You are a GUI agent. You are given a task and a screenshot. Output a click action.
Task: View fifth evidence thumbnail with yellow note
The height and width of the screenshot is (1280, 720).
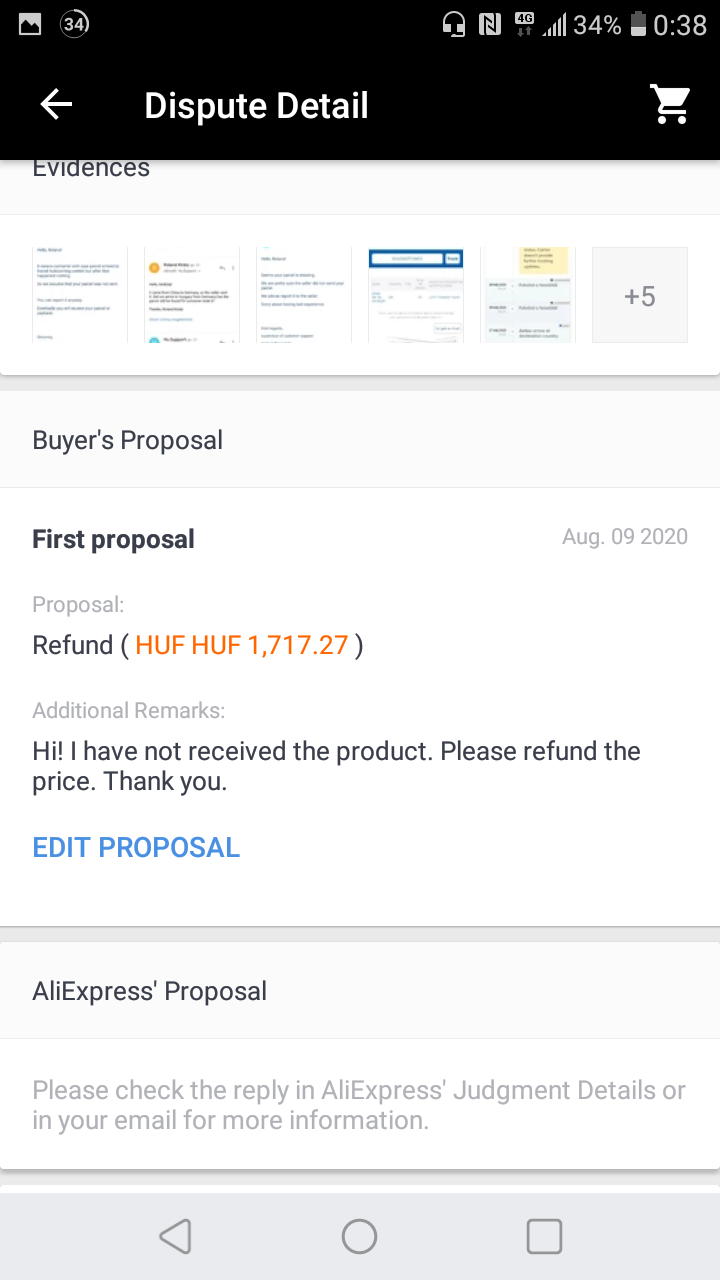(x=528, y=295)
